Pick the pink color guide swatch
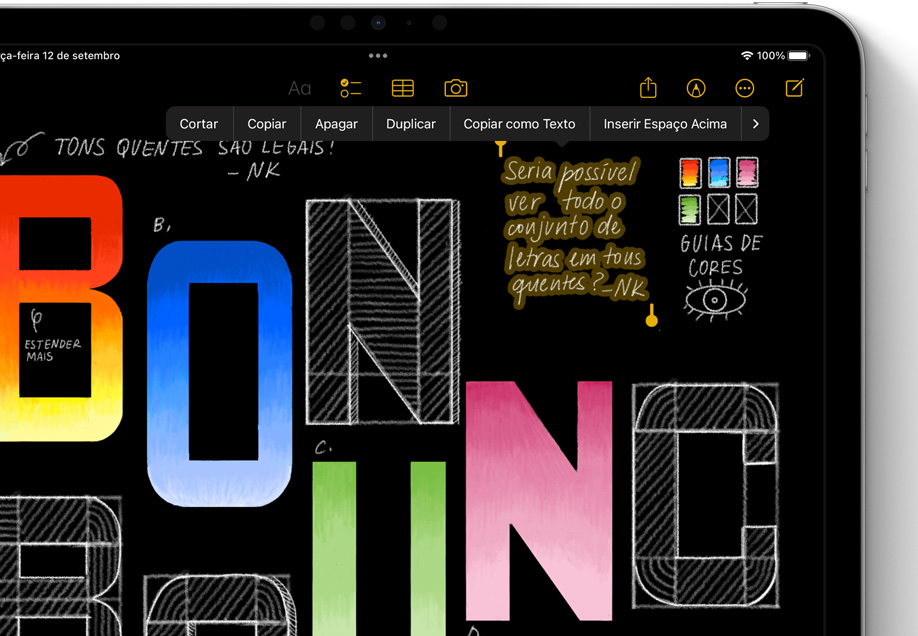Screen dimensions: 918x636 tap(747, 172)
